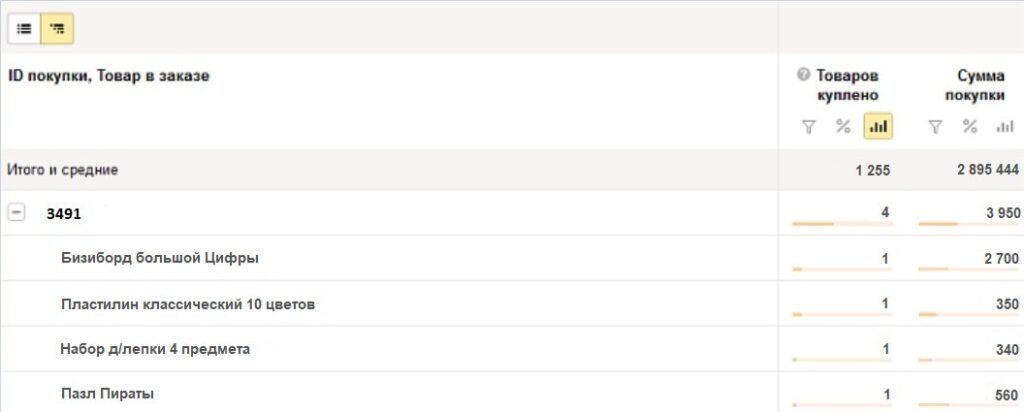
Task: Open filter for Товаров куплено column
Action: tap(809, 127)
